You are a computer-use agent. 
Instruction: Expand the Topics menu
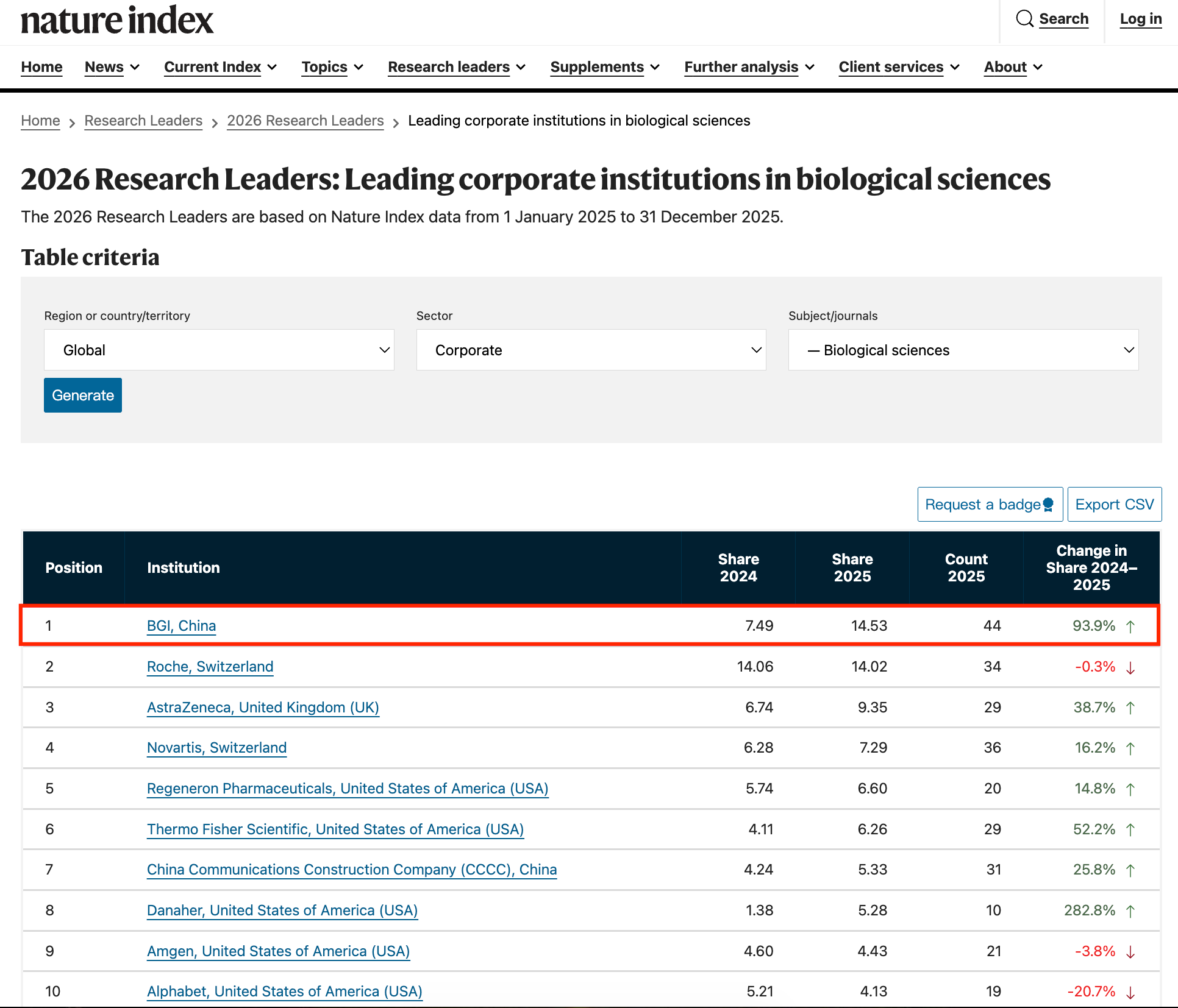332,67
